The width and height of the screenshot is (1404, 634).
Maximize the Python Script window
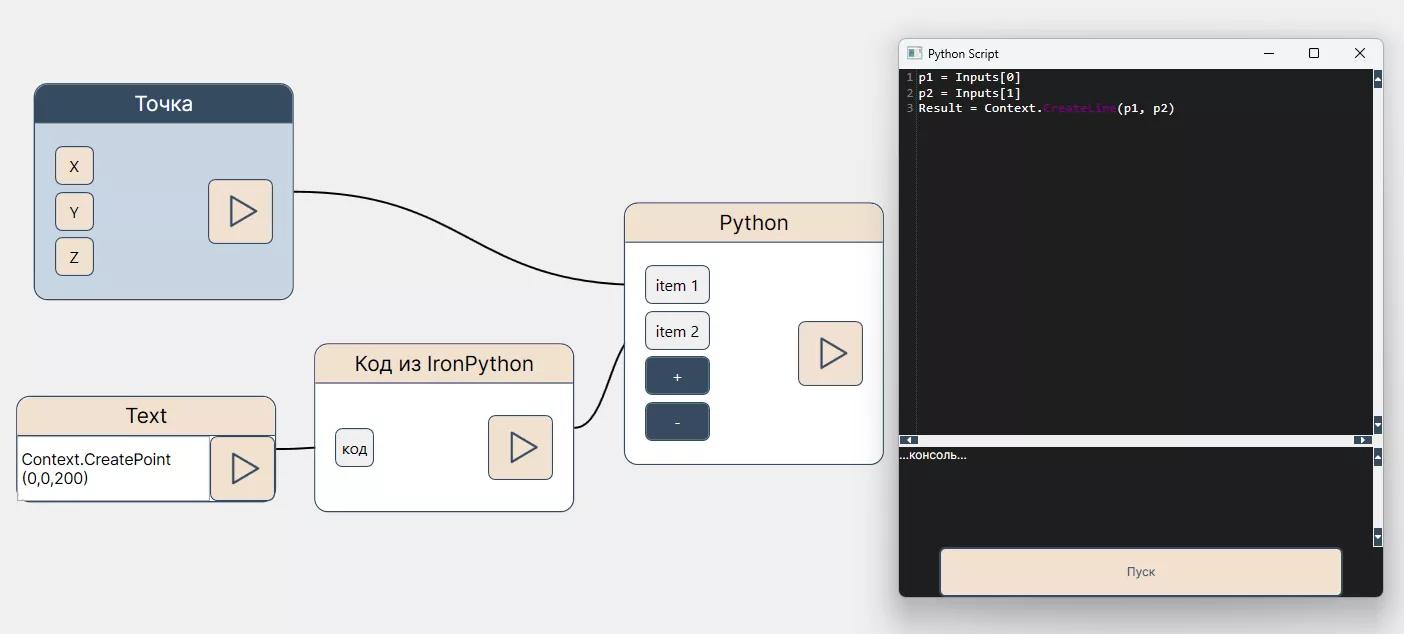tap(1314, 54)
